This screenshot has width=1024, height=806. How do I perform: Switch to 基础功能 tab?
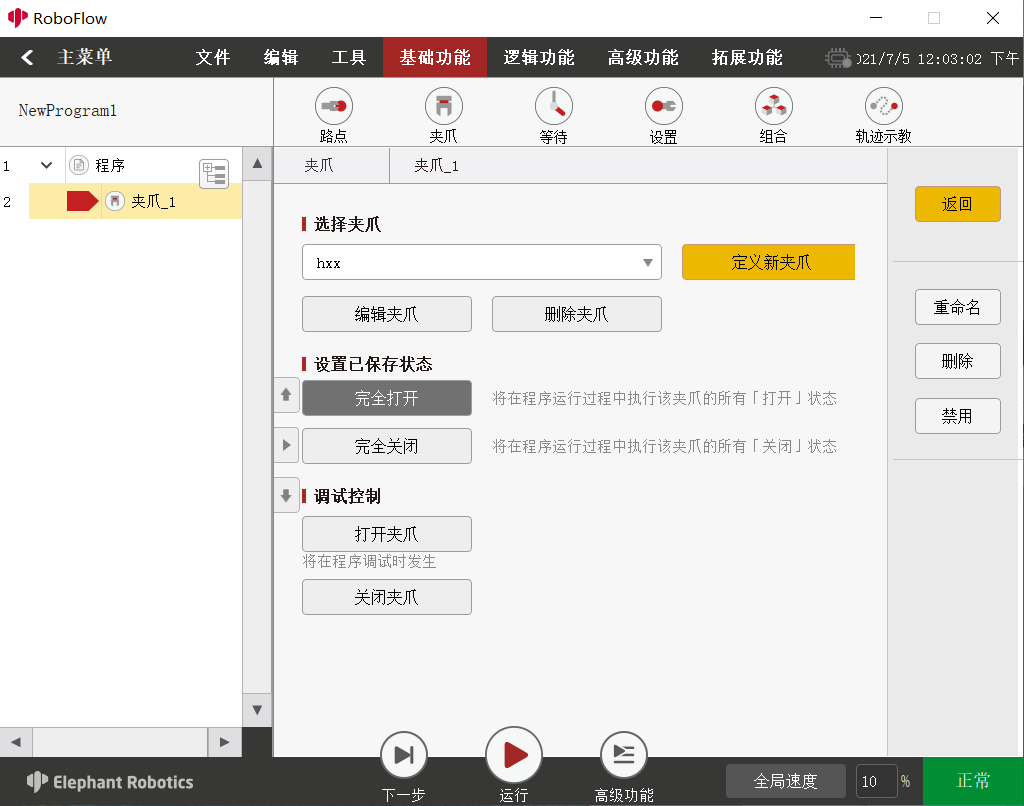(435, 57)
